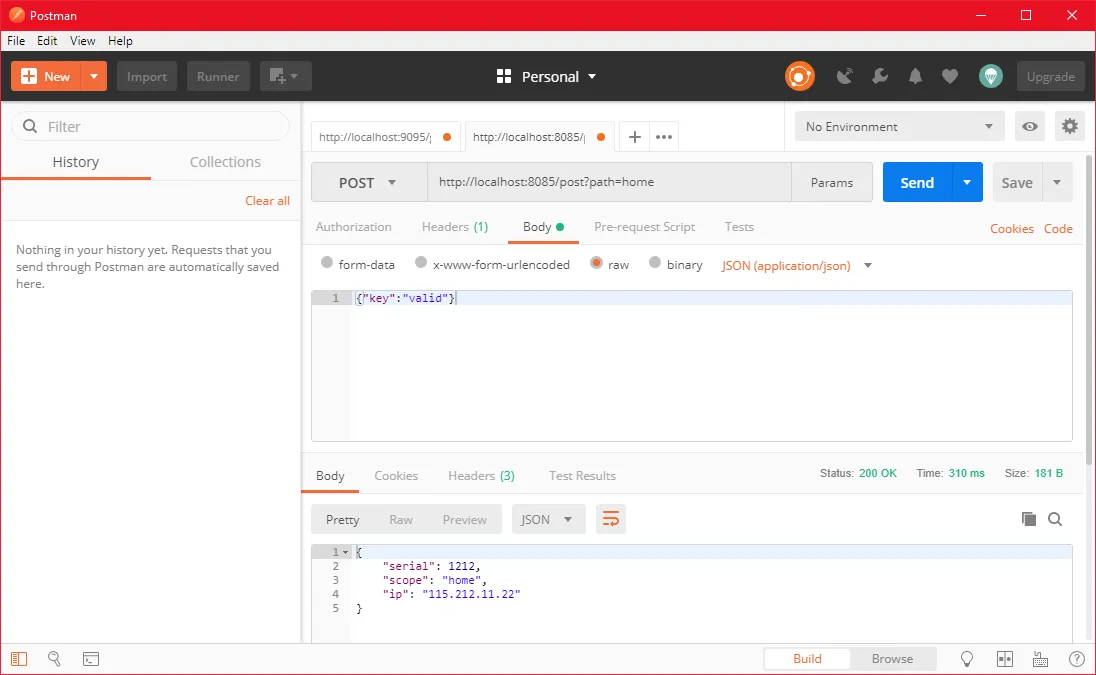Image resolution: width=1096 pixels, height=675 pixels.
Task: Click the Params button
Action: (x=832, y=182)
